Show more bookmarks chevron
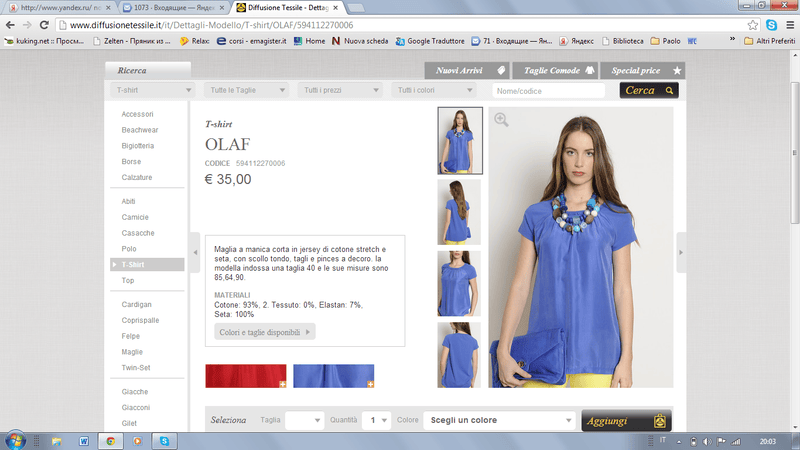The image size is (800, 450). [x=733, y=39]
